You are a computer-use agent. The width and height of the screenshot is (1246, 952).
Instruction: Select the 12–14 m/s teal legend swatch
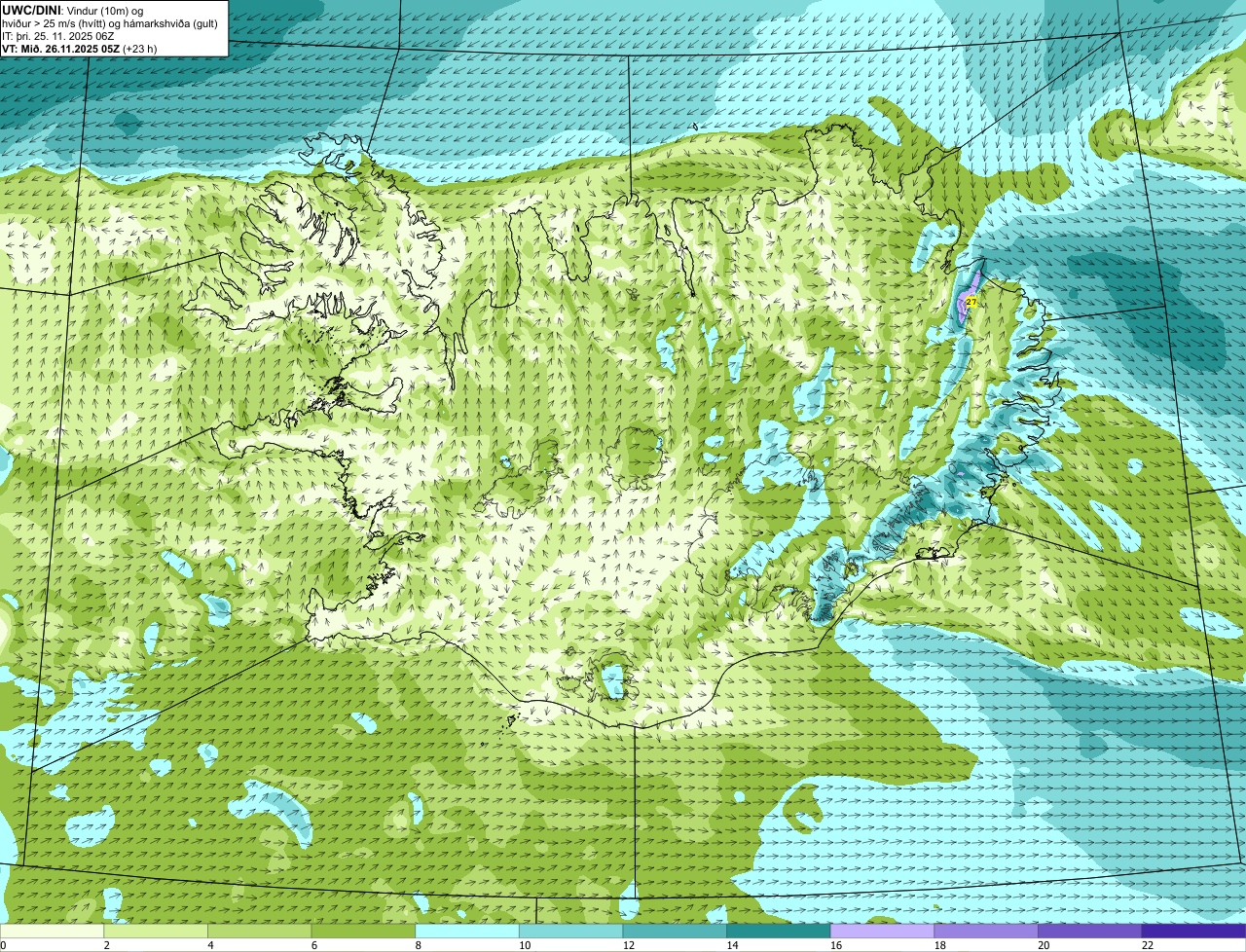[x=675, y=931]
